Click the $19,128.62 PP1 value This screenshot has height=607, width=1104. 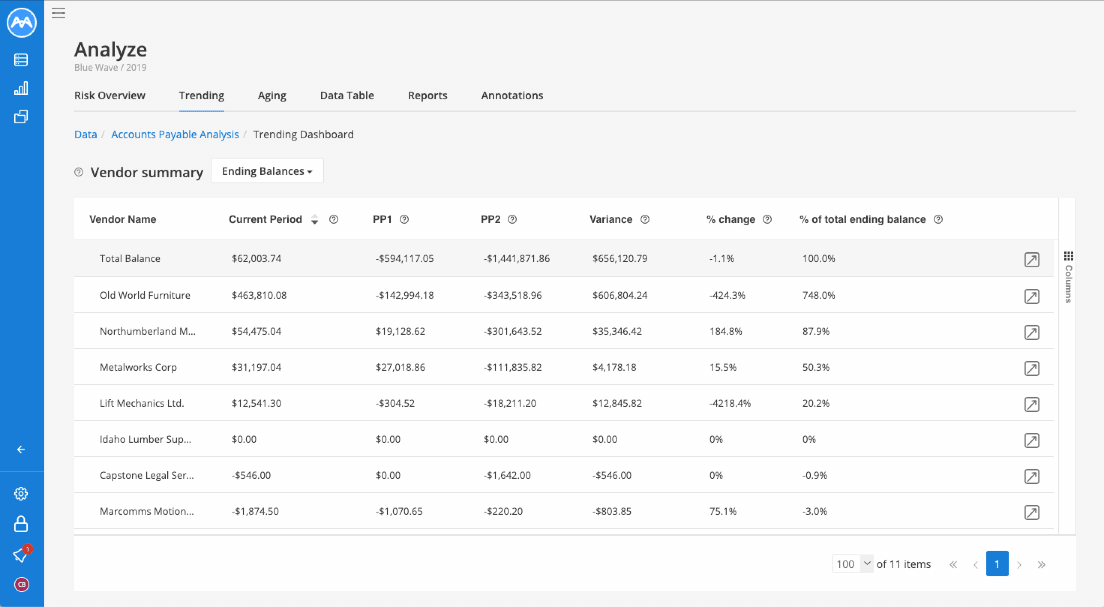(x=400, y=332)
